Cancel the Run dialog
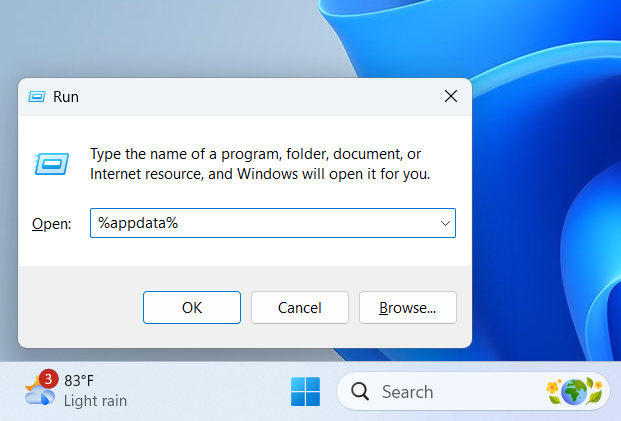 pyautogui.click(x=300, y=307)
